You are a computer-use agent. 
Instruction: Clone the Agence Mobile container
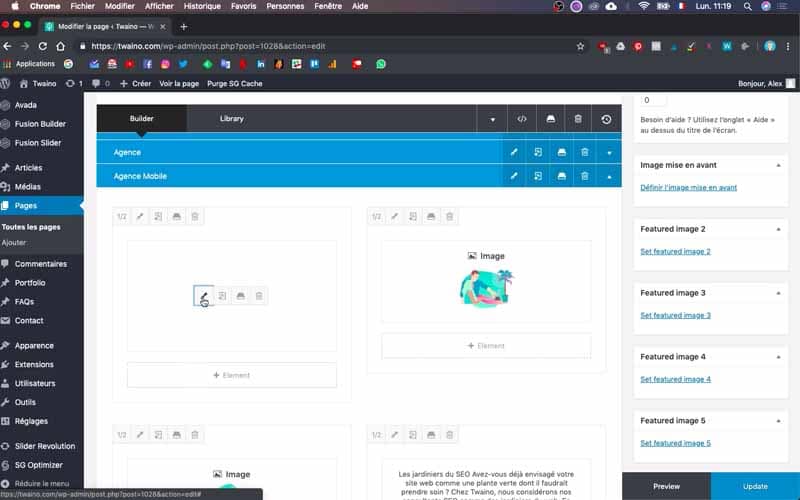click(x=538, y=176)
